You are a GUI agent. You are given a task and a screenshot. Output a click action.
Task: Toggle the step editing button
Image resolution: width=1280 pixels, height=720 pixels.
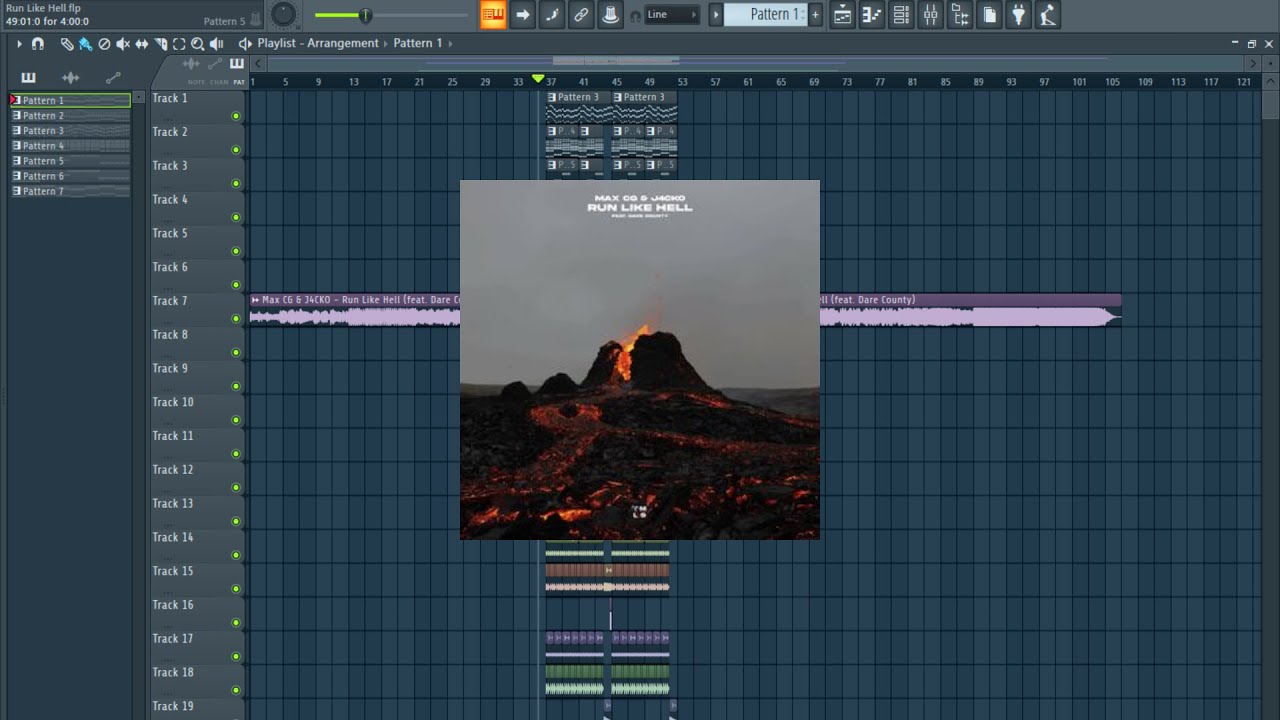pyautogui.click(x=551, y=14)
